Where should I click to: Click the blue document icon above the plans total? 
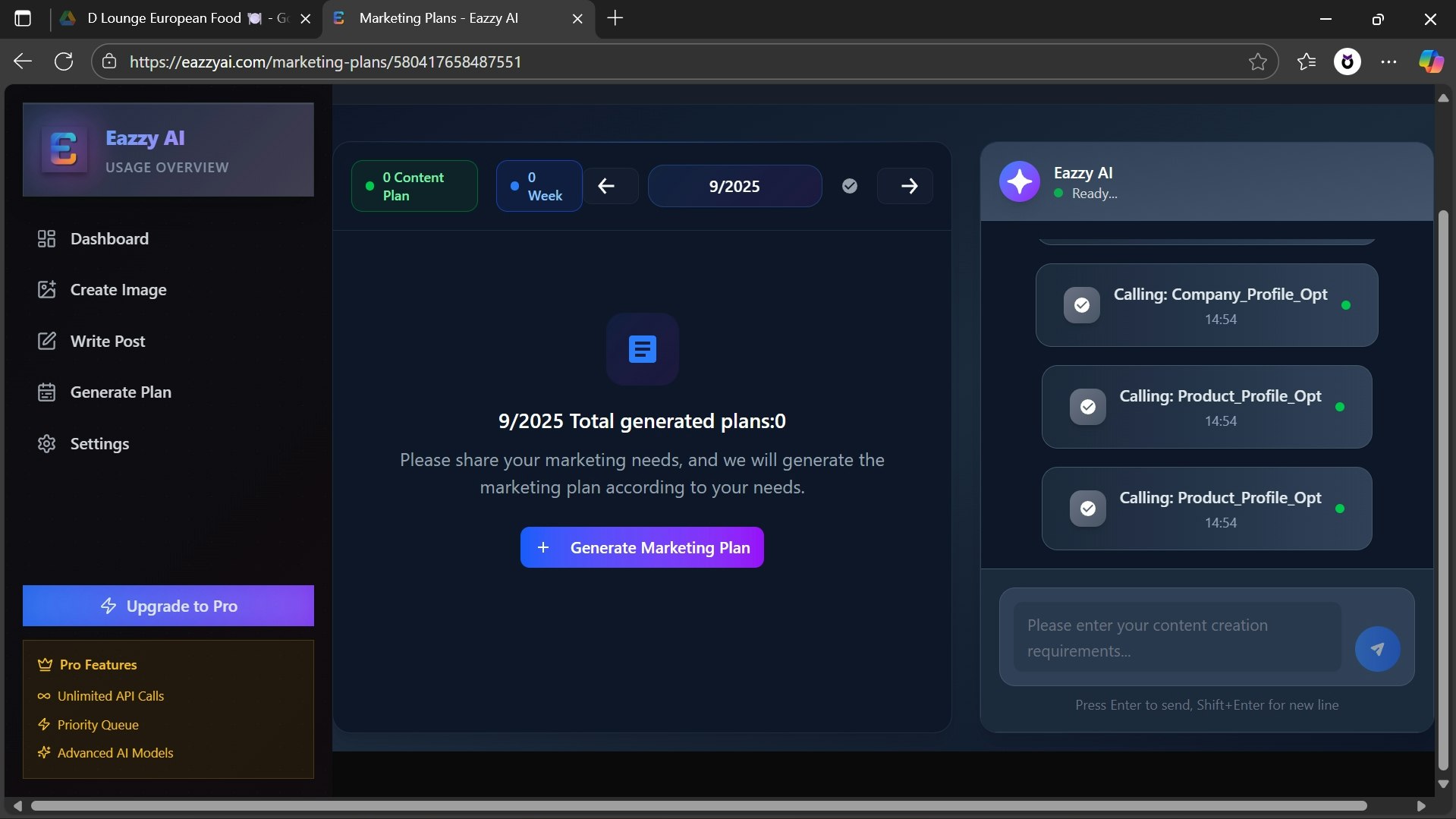(x=642, y=349)
